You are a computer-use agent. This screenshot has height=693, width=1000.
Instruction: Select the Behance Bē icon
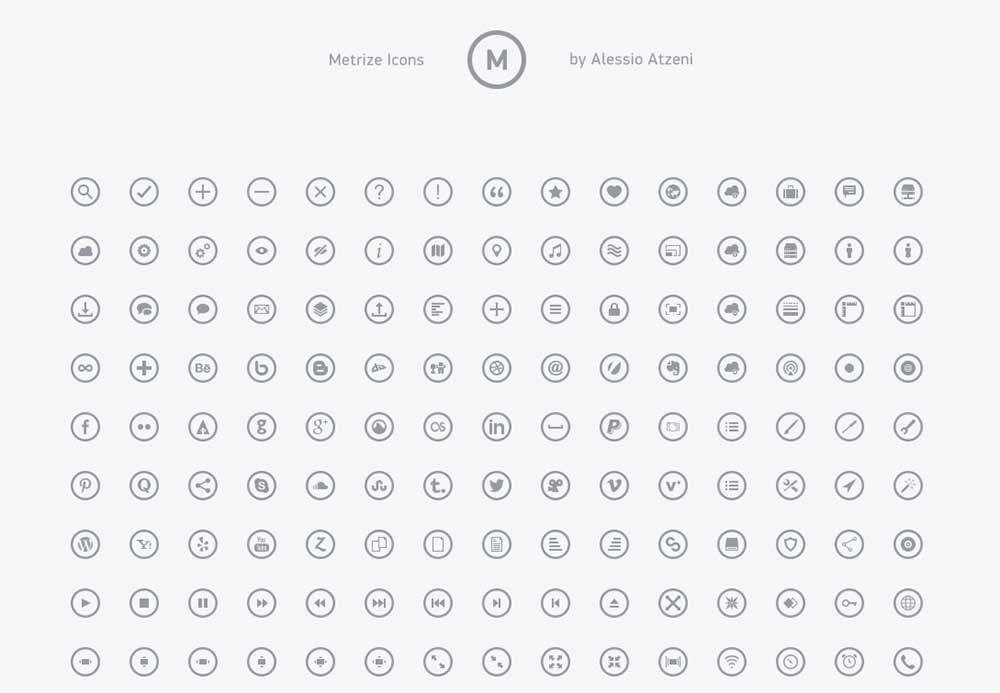pyautogui.click(x=203, y=368)
